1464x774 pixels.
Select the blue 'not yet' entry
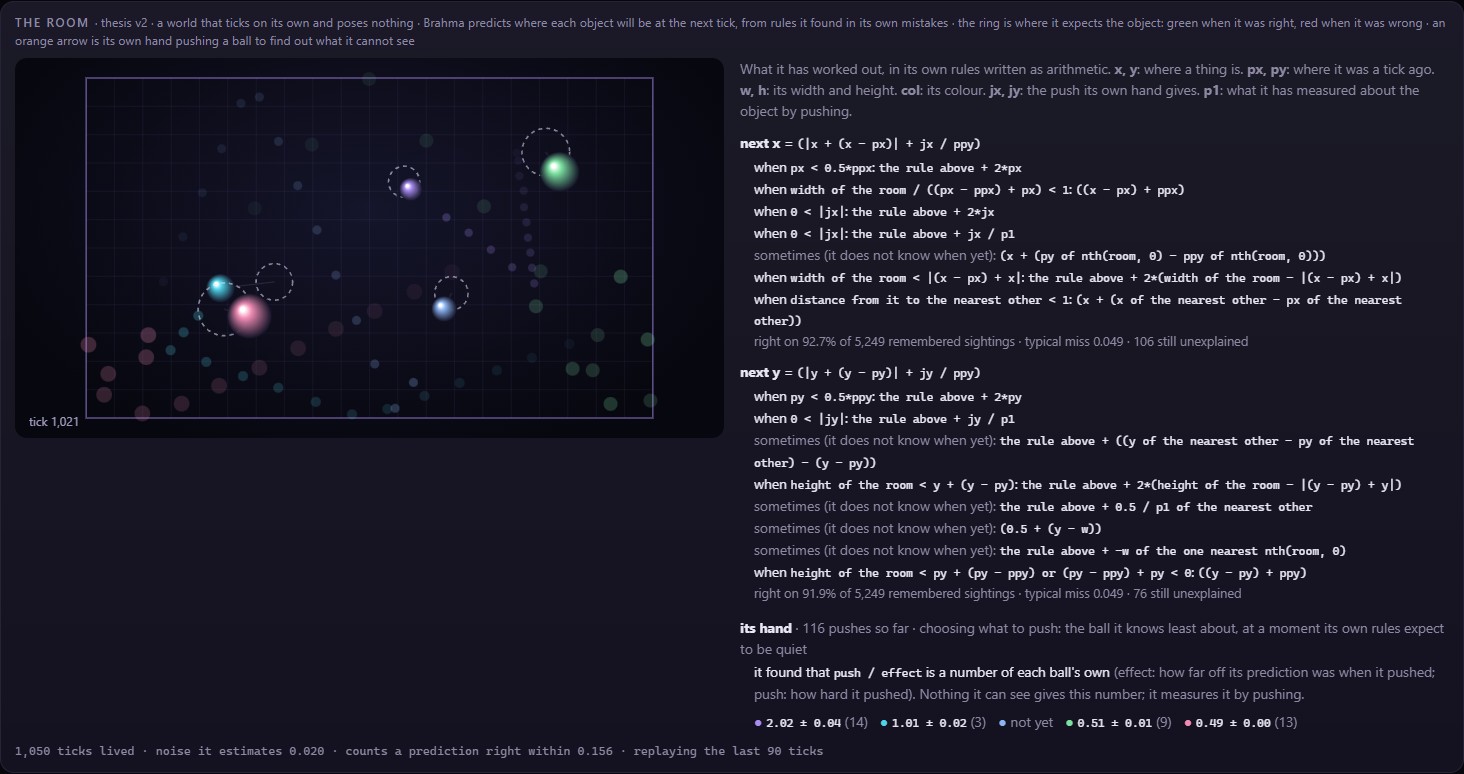(1026, 722)
